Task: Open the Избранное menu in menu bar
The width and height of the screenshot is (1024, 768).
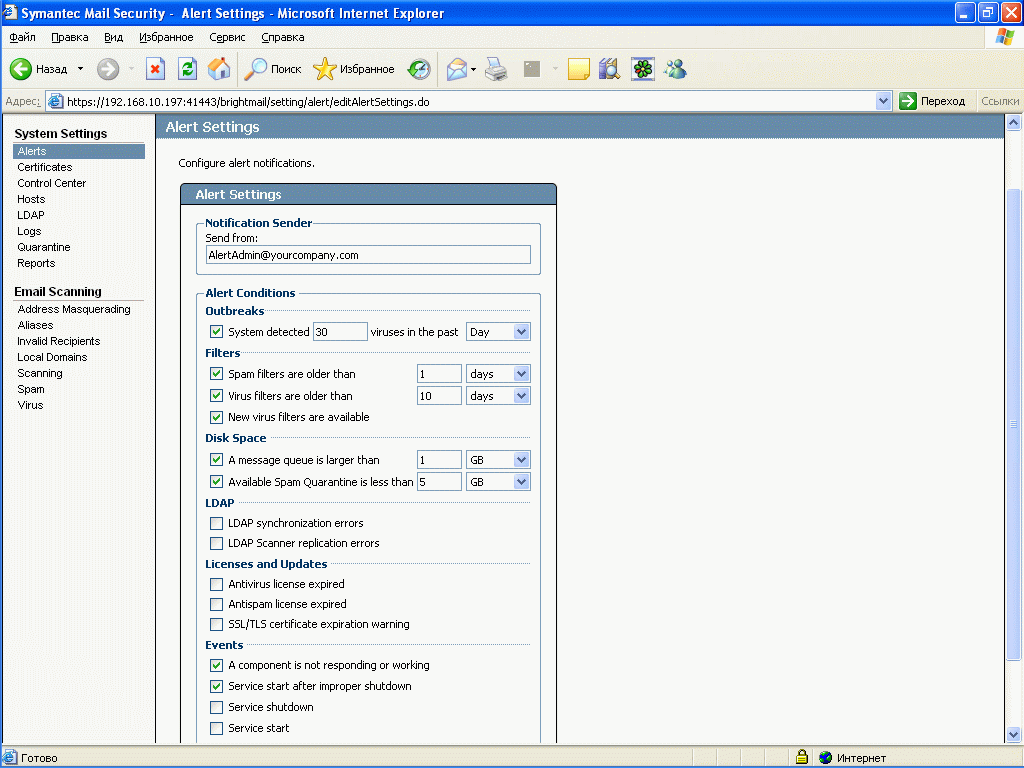Action: [x=166, y=37]
